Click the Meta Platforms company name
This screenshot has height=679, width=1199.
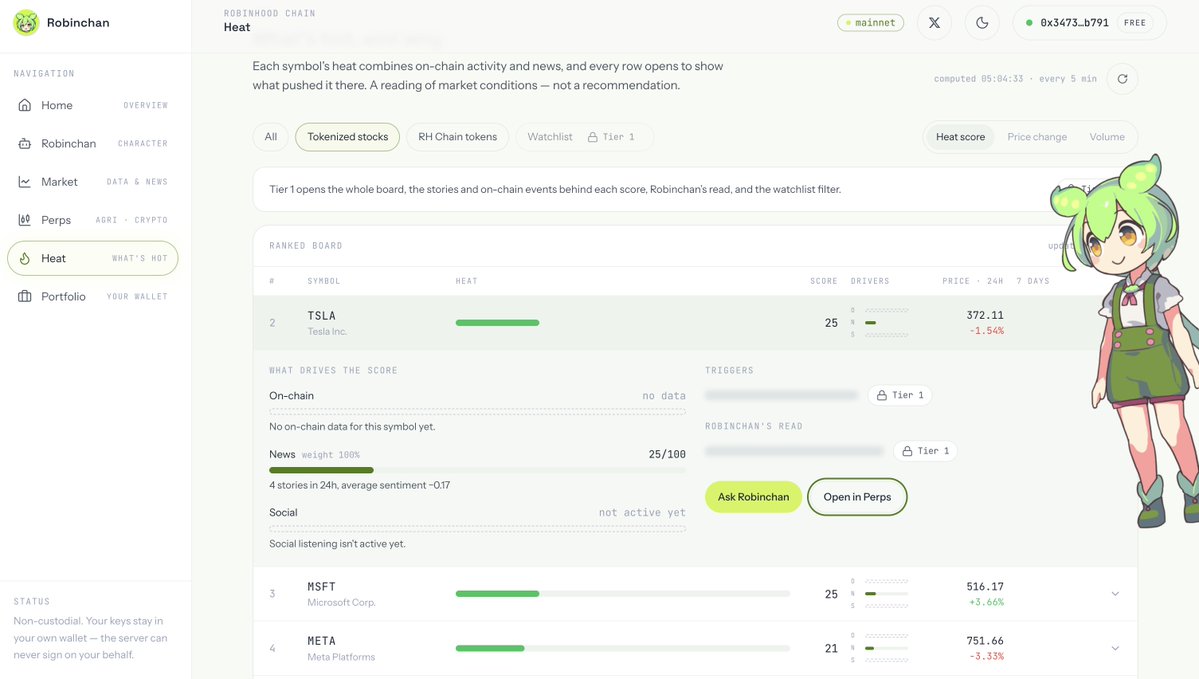[x=341, y=657]
